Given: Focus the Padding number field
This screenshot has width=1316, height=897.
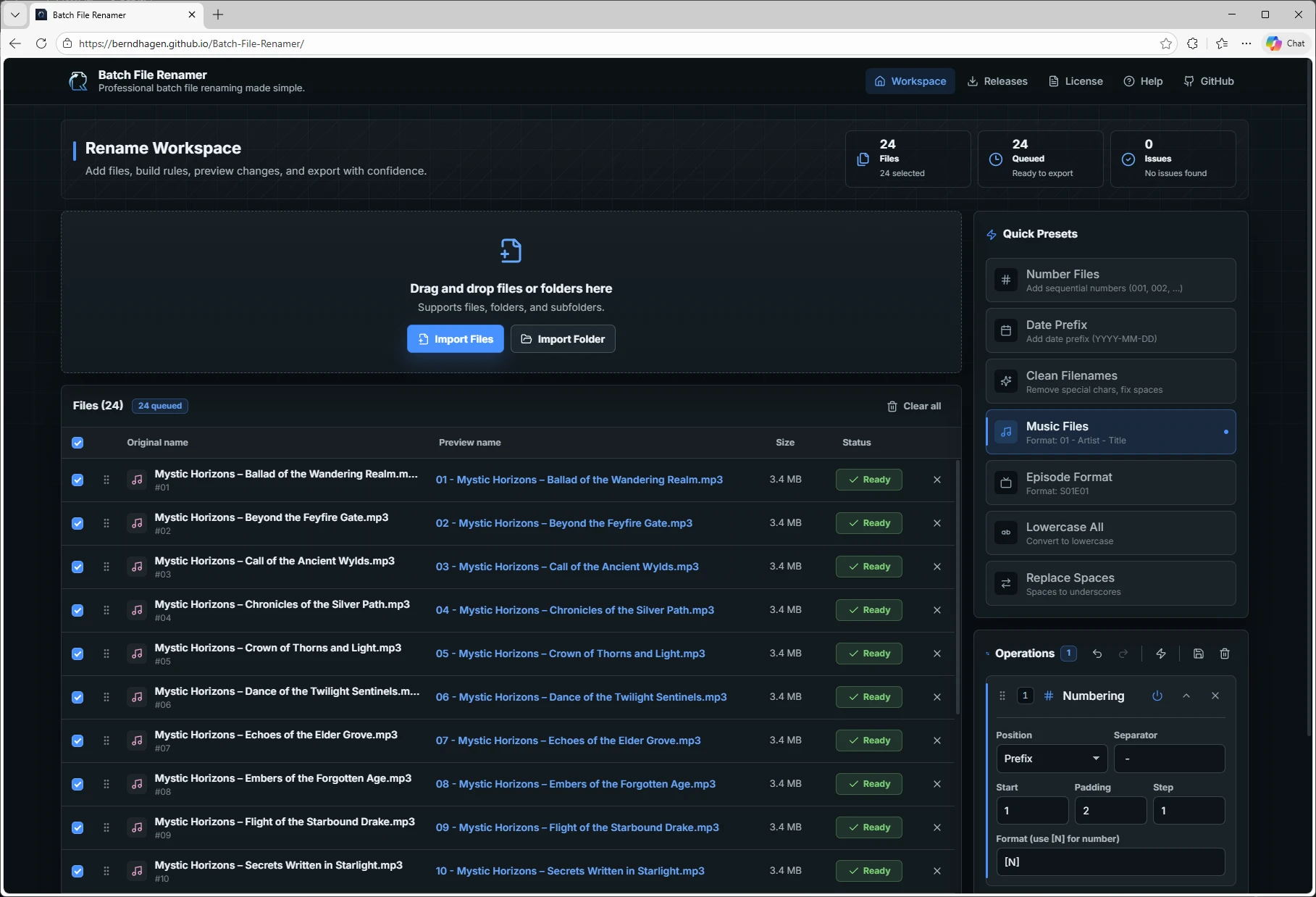Looking at the screenshot, I should 1110,811.
